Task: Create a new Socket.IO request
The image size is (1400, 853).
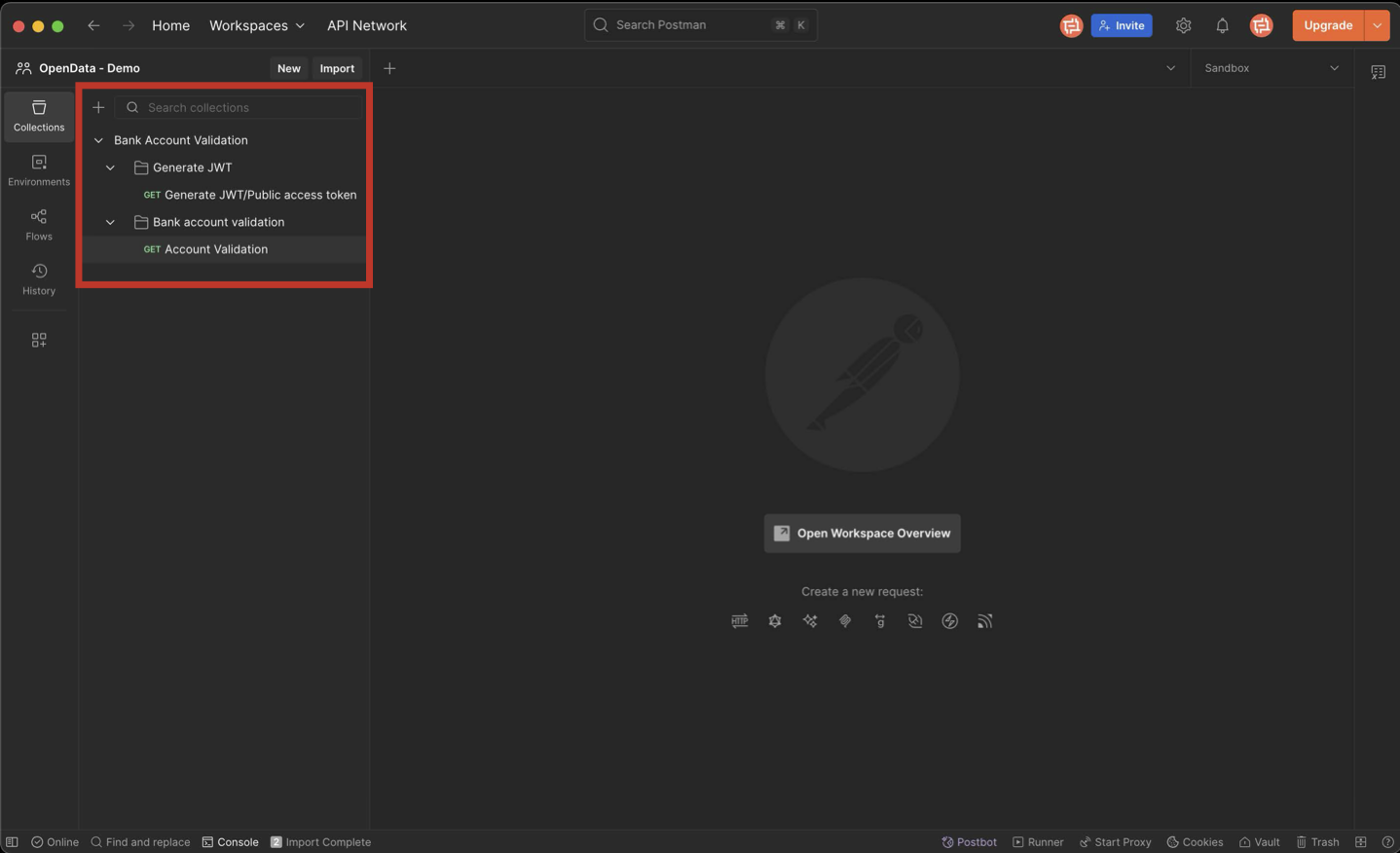Action: point(950,621)
